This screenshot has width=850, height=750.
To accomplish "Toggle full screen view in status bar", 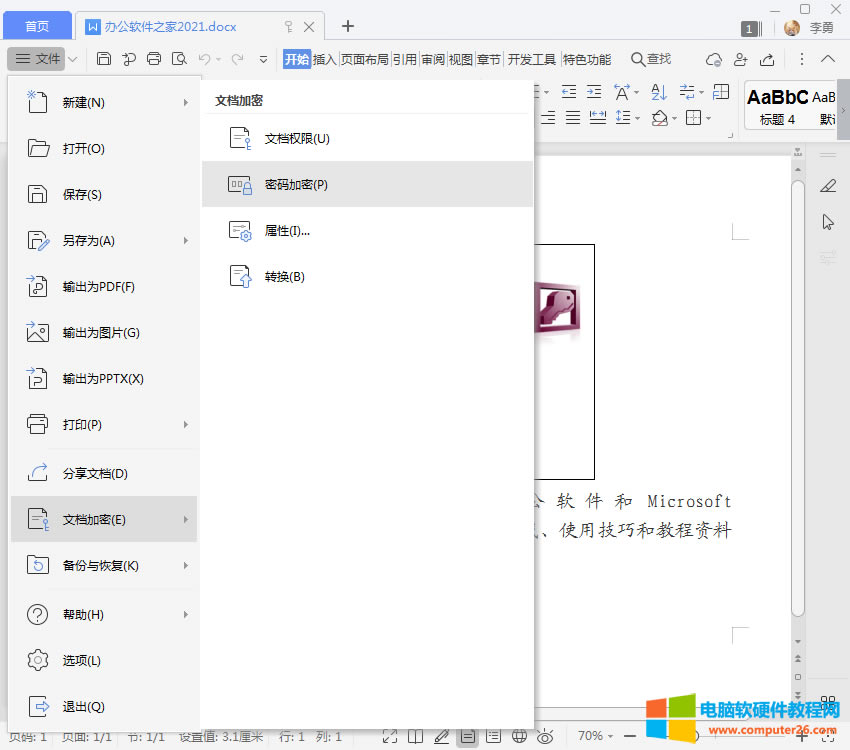I will point(389,737).
